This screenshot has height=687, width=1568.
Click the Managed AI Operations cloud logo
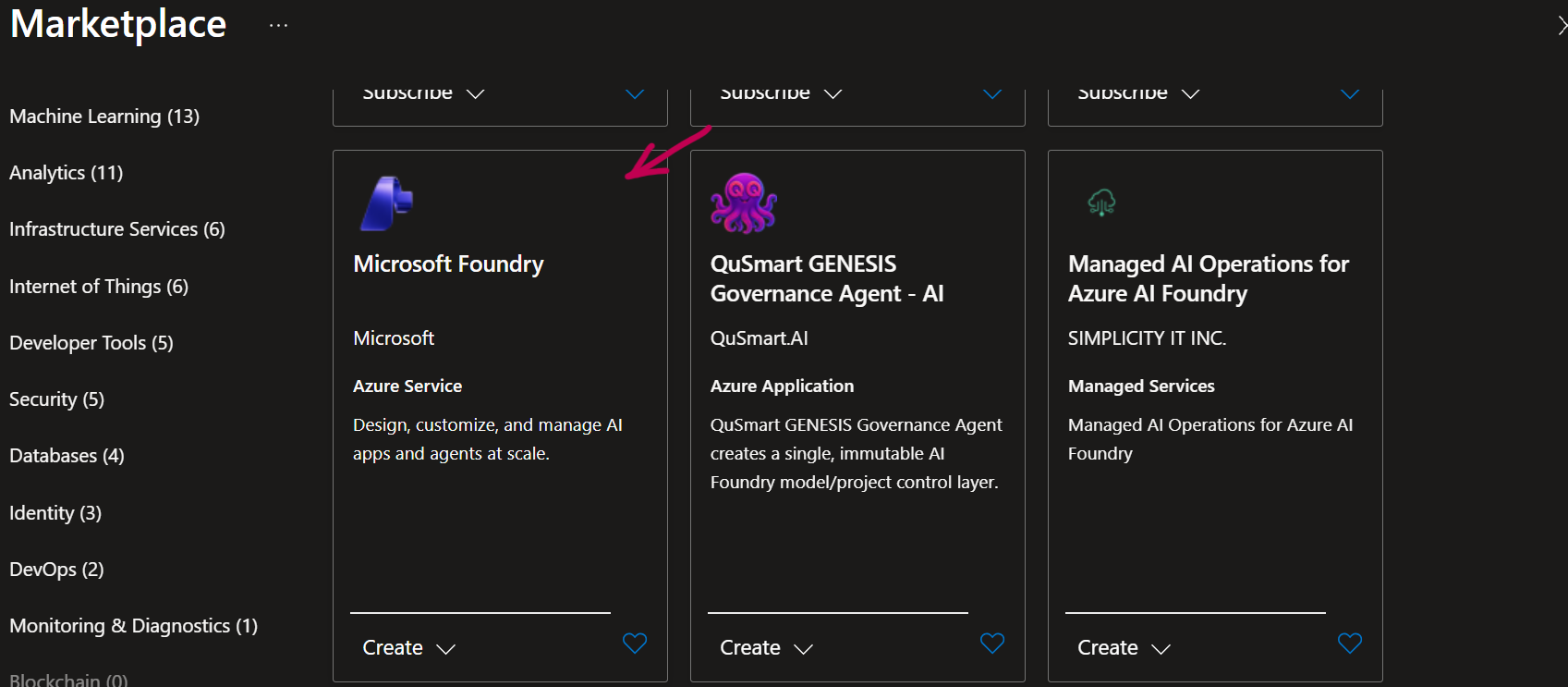tap(1101, 202)
